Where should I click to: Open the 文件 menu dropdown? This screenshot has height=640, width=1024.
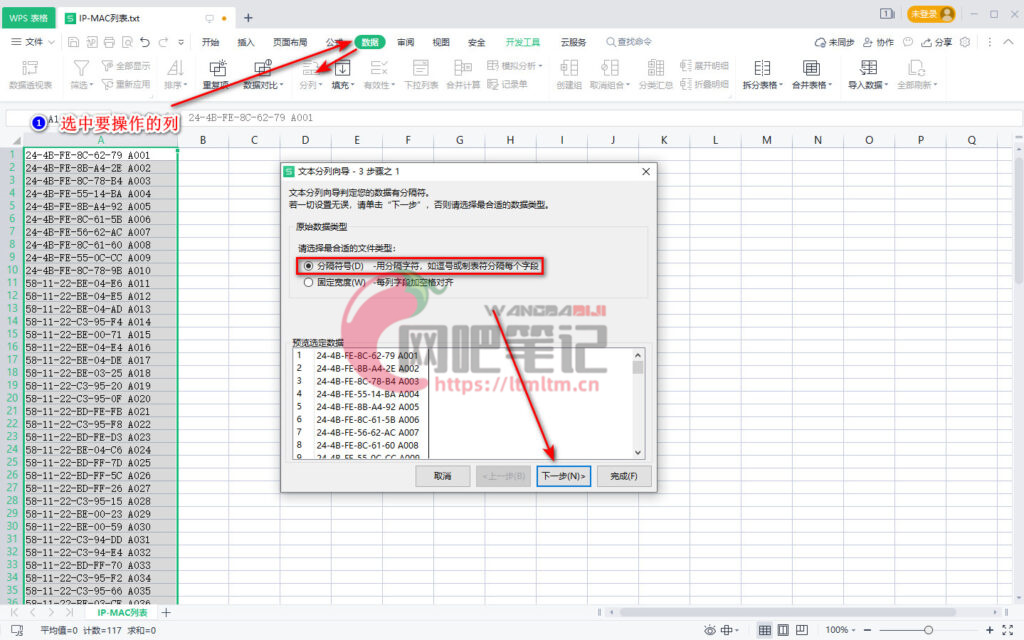pos(33,42)
